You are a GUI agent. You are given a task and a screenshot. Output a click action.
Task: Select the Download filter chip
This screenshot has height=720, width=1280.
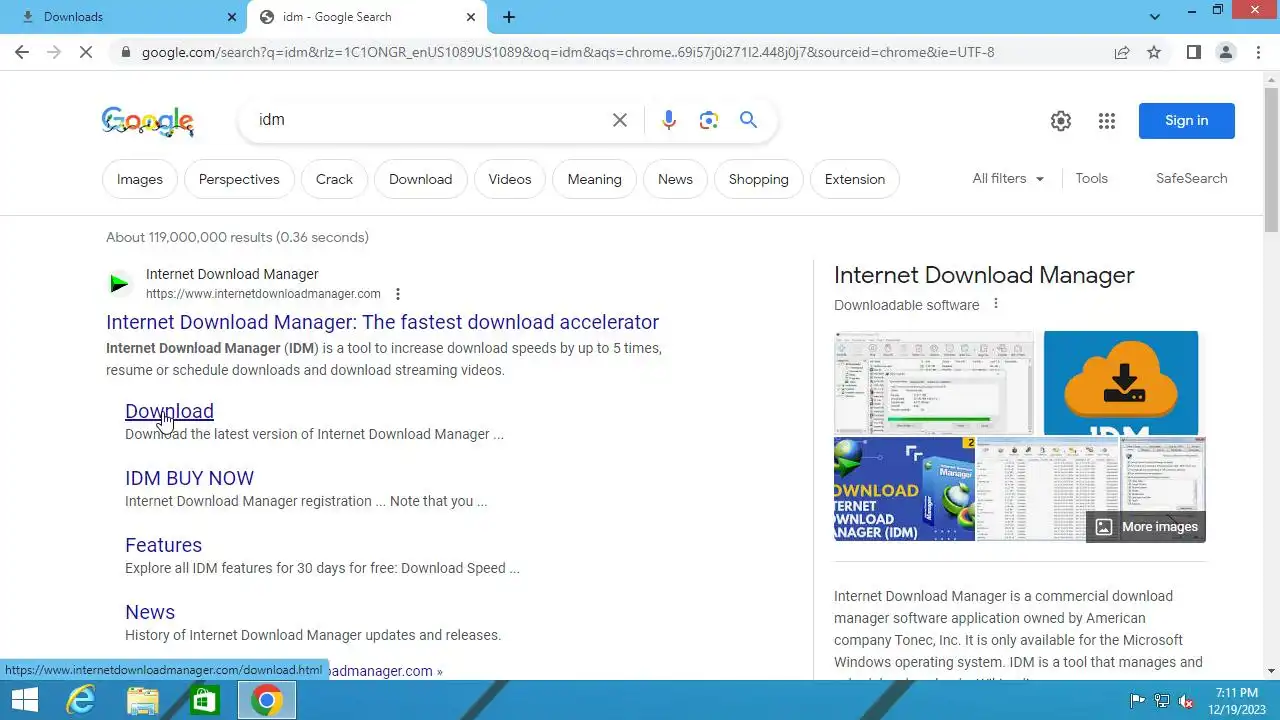pos(420,179)
